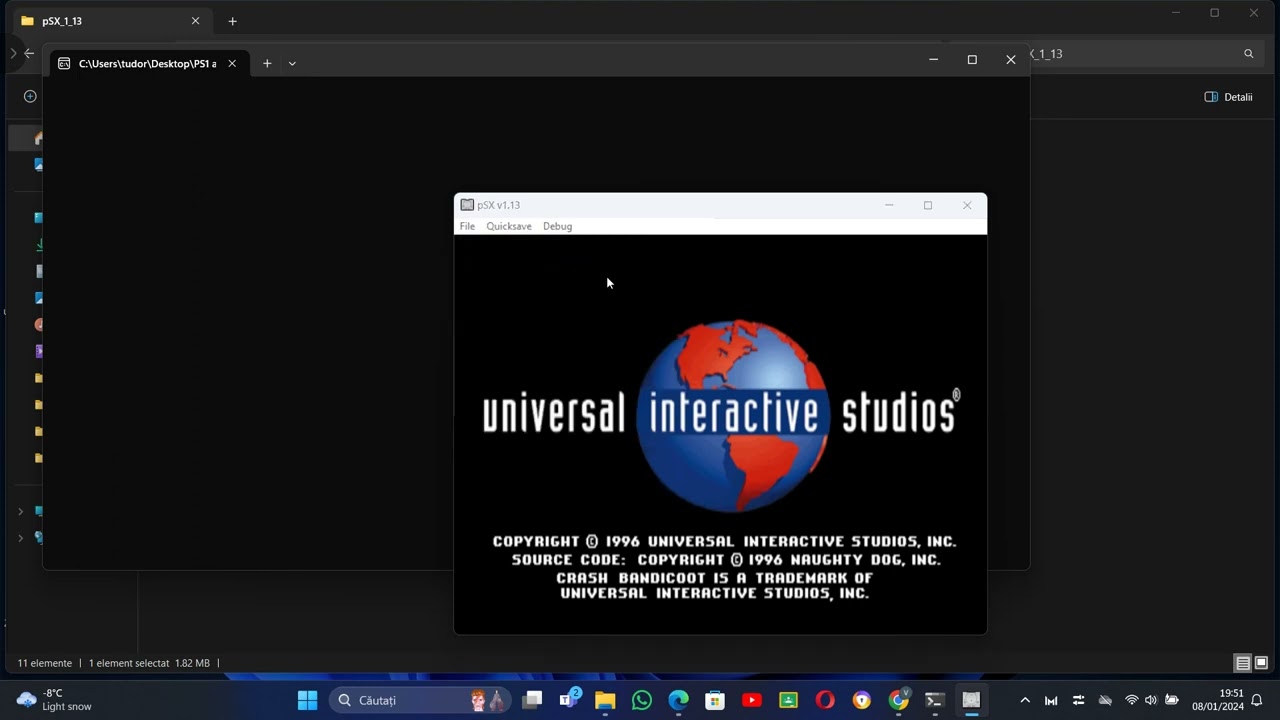Click the crossed-out cloud sync tray icon

[1105, 700]
